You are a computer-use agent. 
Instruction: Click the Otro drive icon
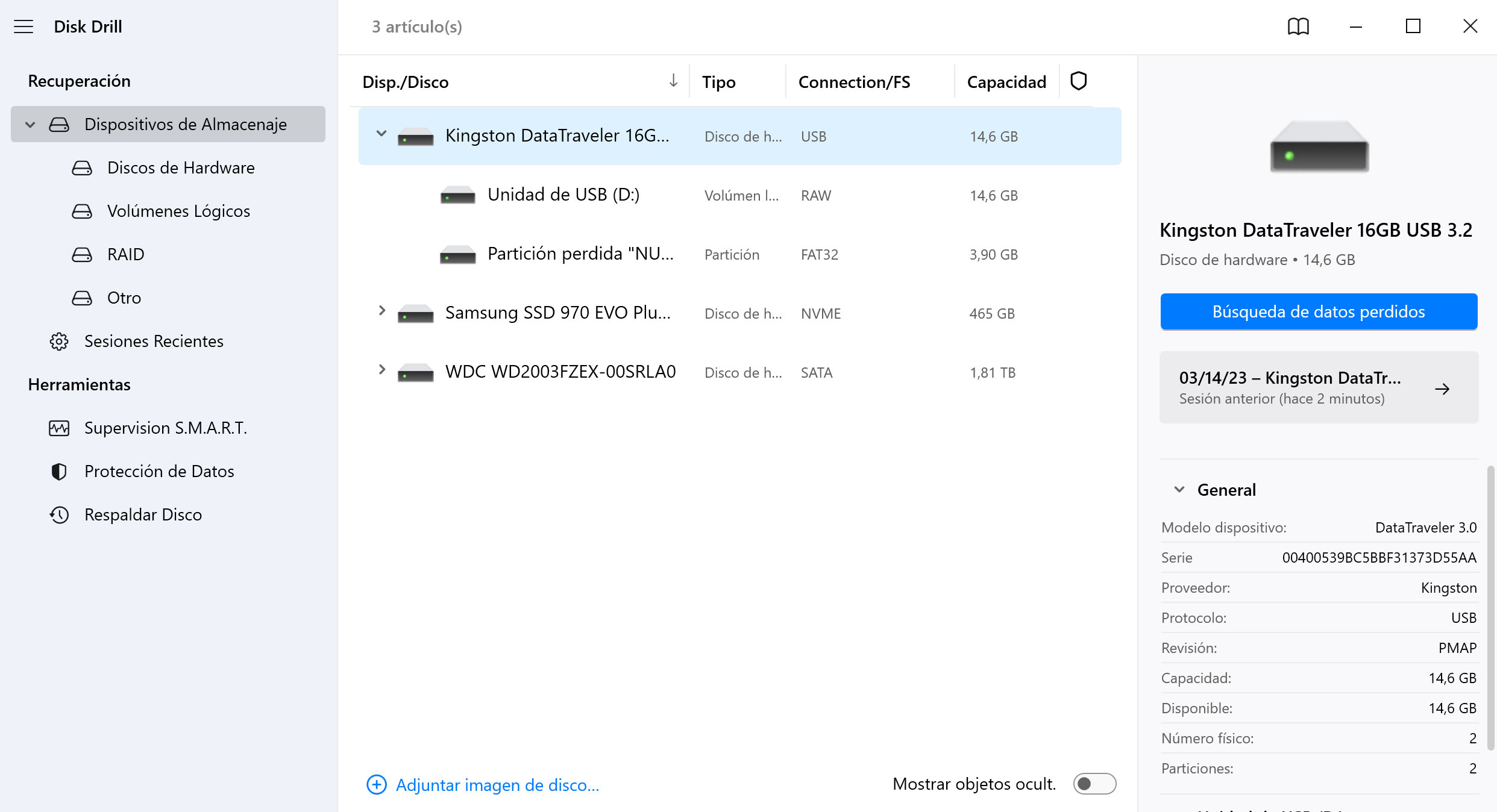pyautogui.click(x=82, y=298)
